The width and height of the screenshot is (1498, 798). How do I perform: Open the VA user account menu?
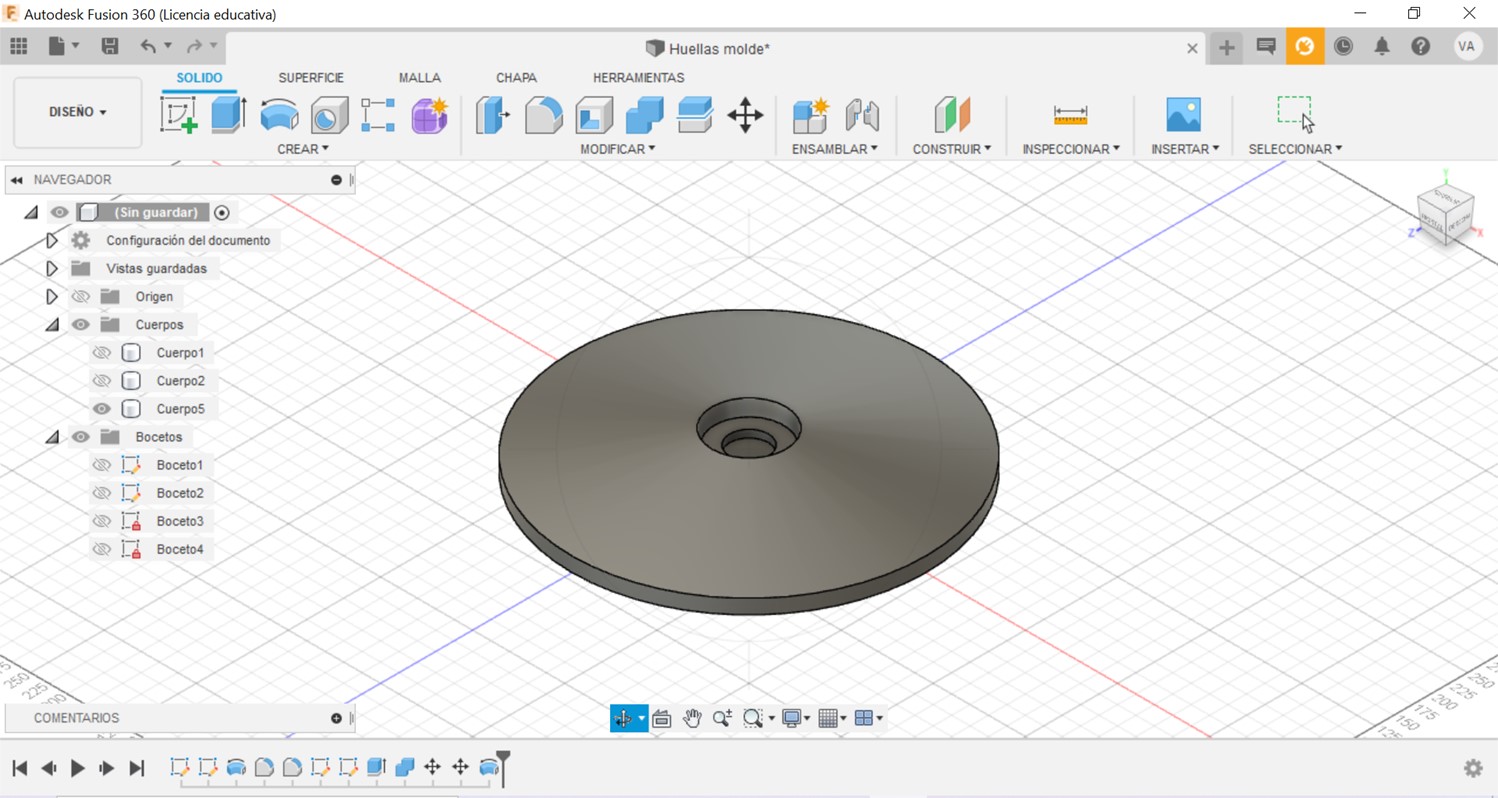1467,46
